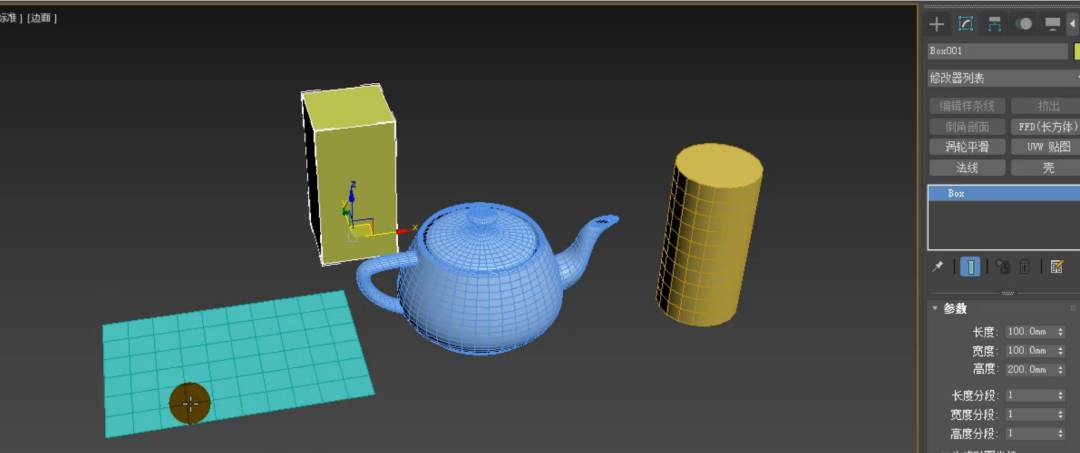This screenshot has height=453, width=1080.
Task: Toggle Show End Result button
Action: [970, 266]
